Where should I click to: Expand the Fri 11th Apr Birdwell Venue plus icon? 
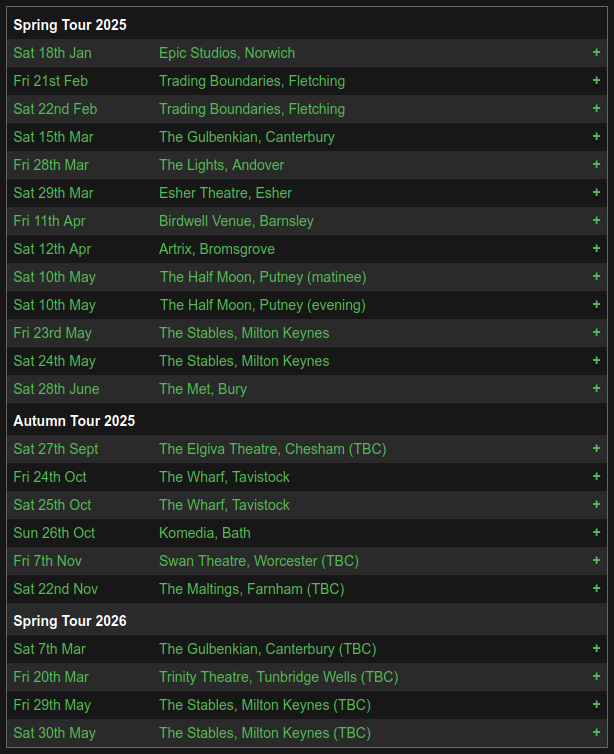(596, 220)
